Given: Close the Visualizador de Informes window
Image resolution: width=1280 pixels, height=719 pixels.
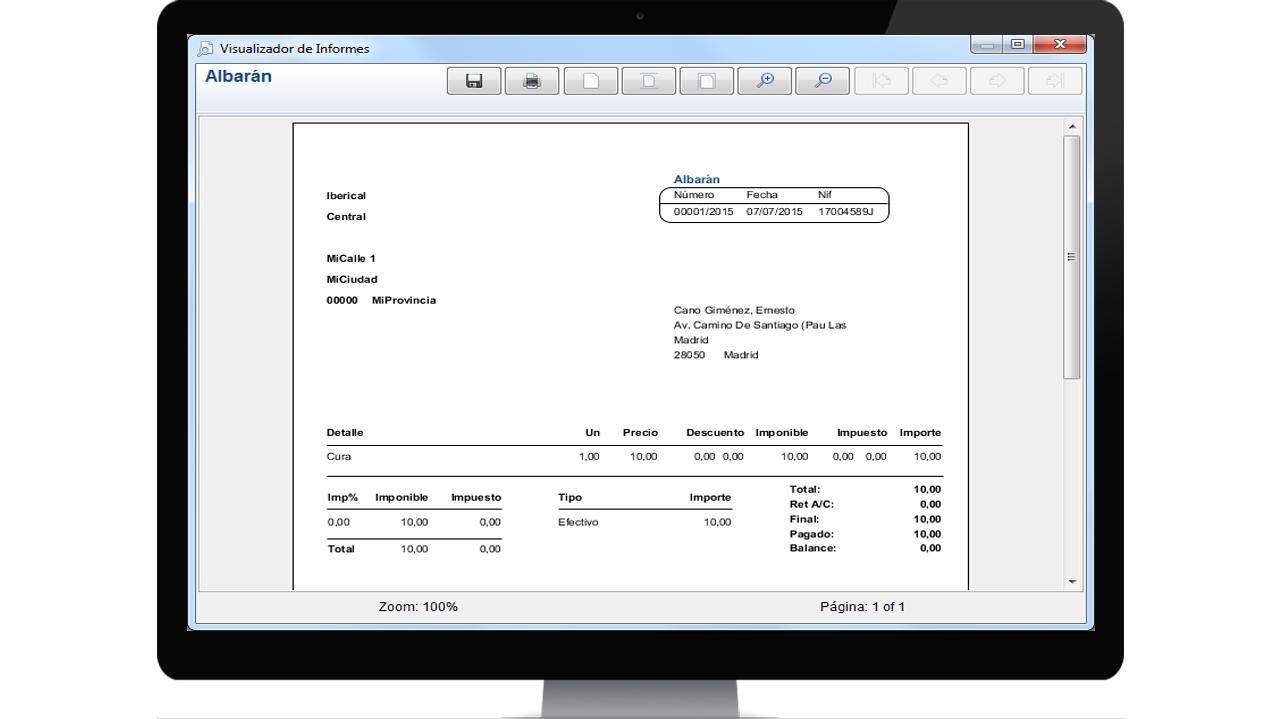Looking at the screenshot, I should click(x=1060, y=45).
